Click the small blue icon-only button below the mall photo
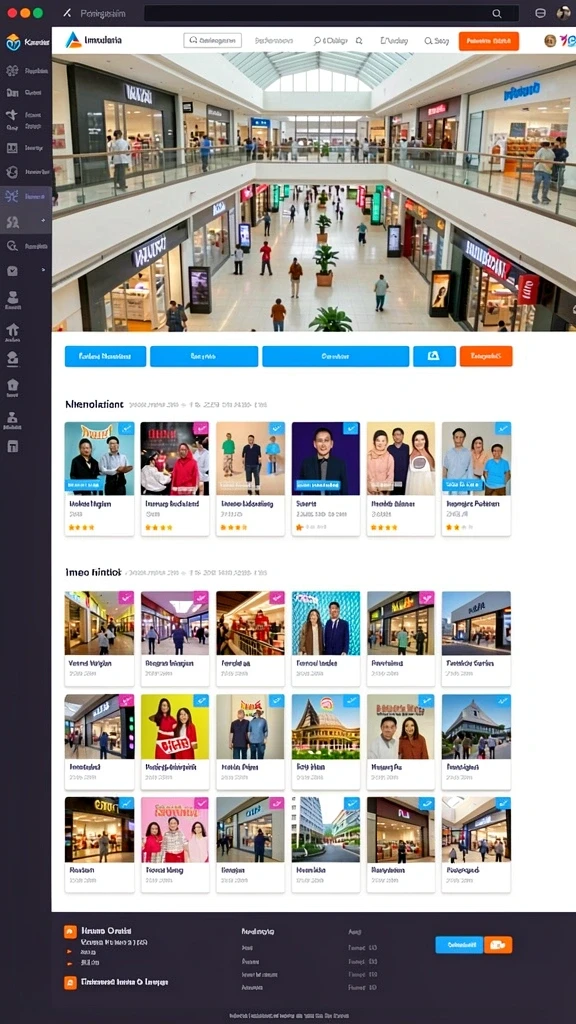The width and height of the screenshot is (576, 1024). pyautogui.click(x=434, y=357)
